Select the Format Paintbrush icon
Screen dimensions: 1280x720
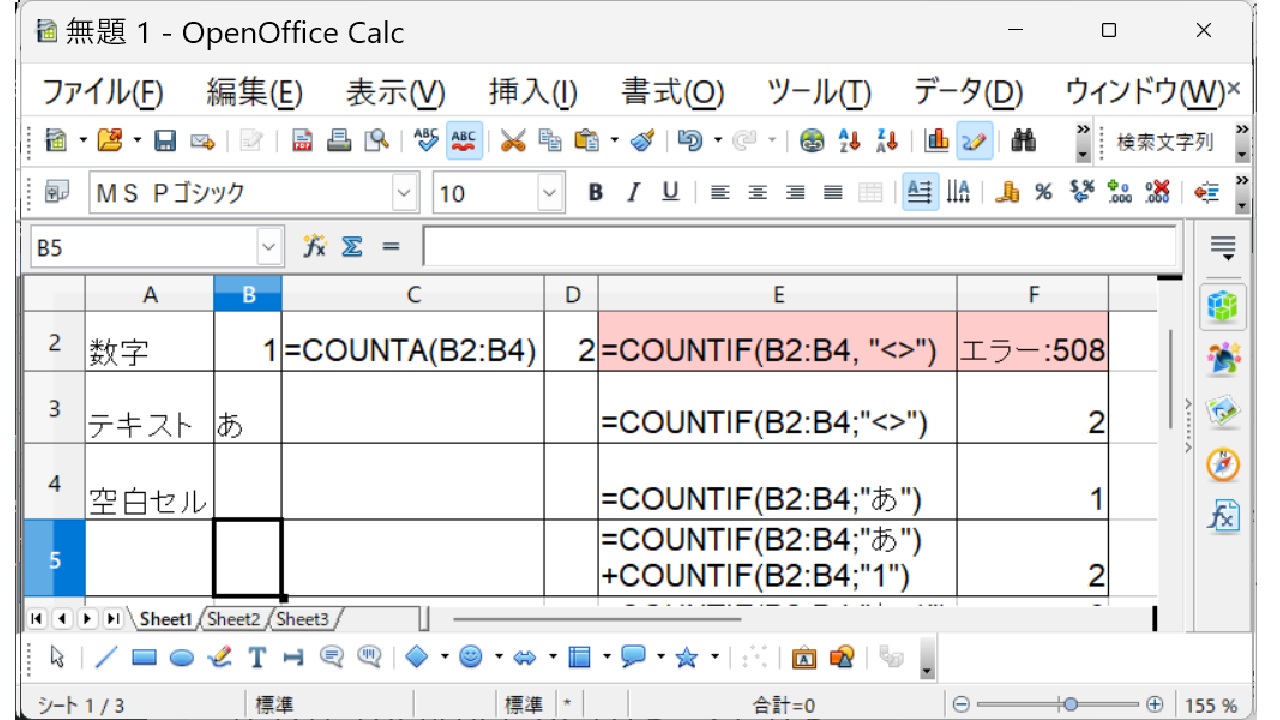[642, 142]
